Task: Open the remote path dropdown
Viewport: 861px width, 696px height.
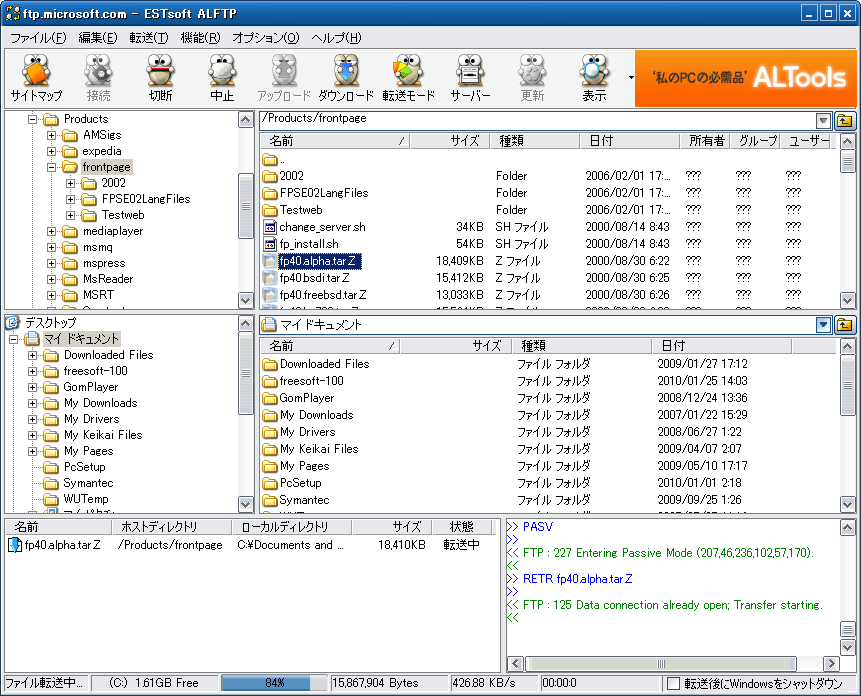Action: (x=823, y=121)
